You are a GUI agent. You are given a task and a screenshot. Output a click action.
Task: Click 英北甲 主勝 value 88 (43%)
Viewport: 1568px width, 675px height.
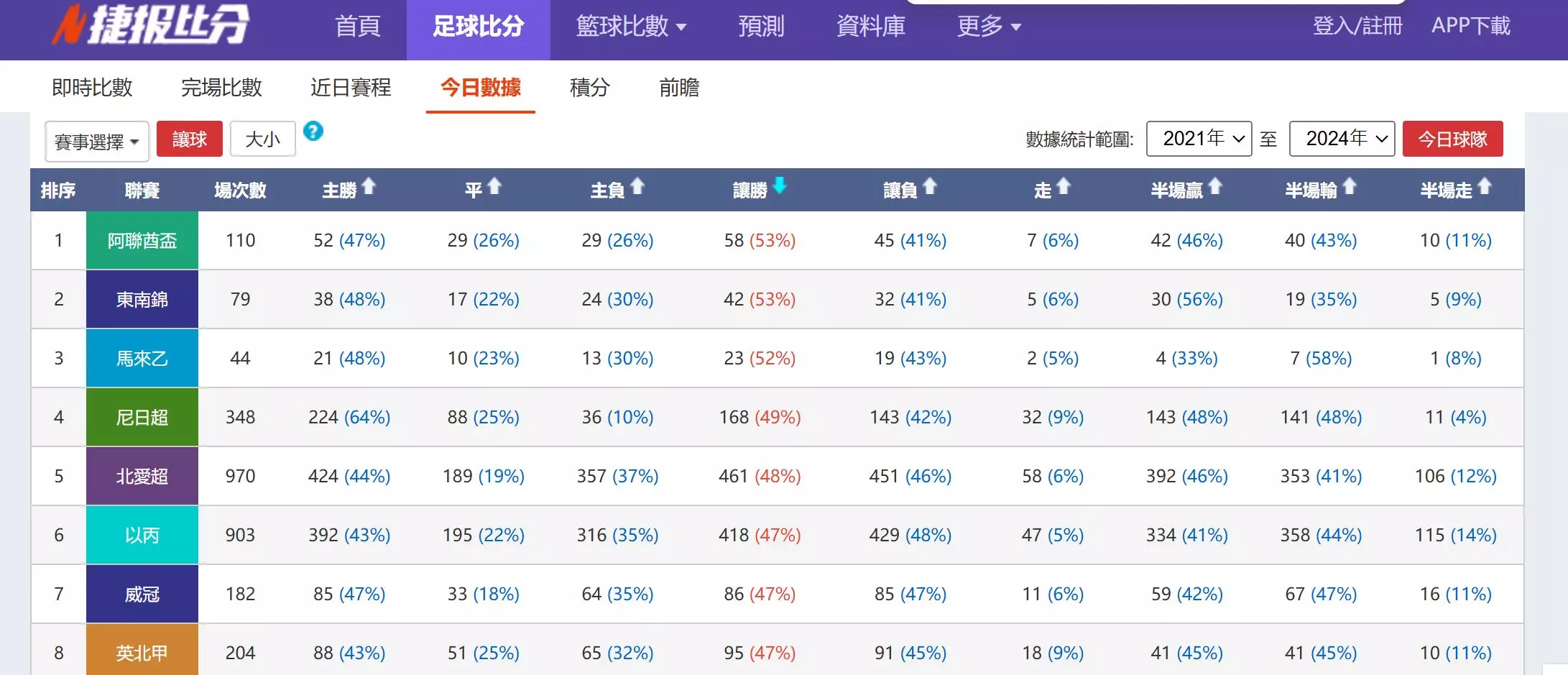pos(349,653)
